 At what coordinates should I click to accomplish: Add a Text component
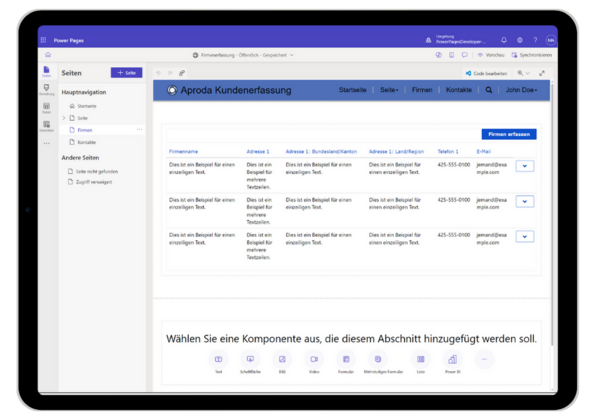click(218, 359)
